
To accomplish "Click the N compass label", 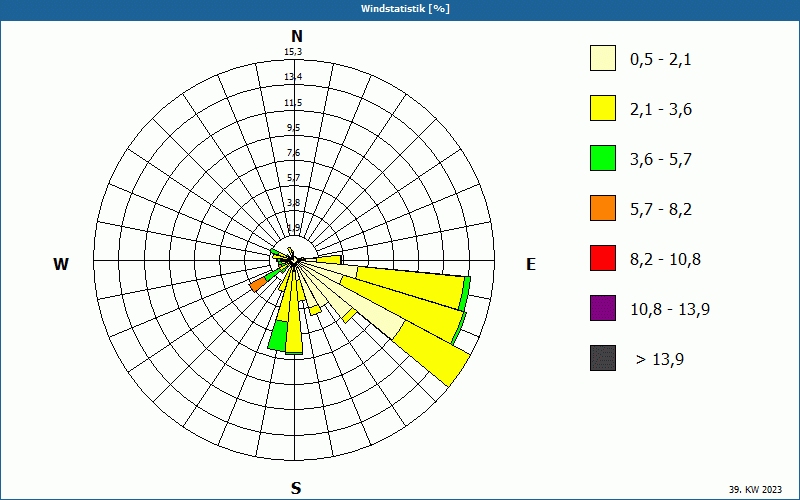I will click(297, 36).
